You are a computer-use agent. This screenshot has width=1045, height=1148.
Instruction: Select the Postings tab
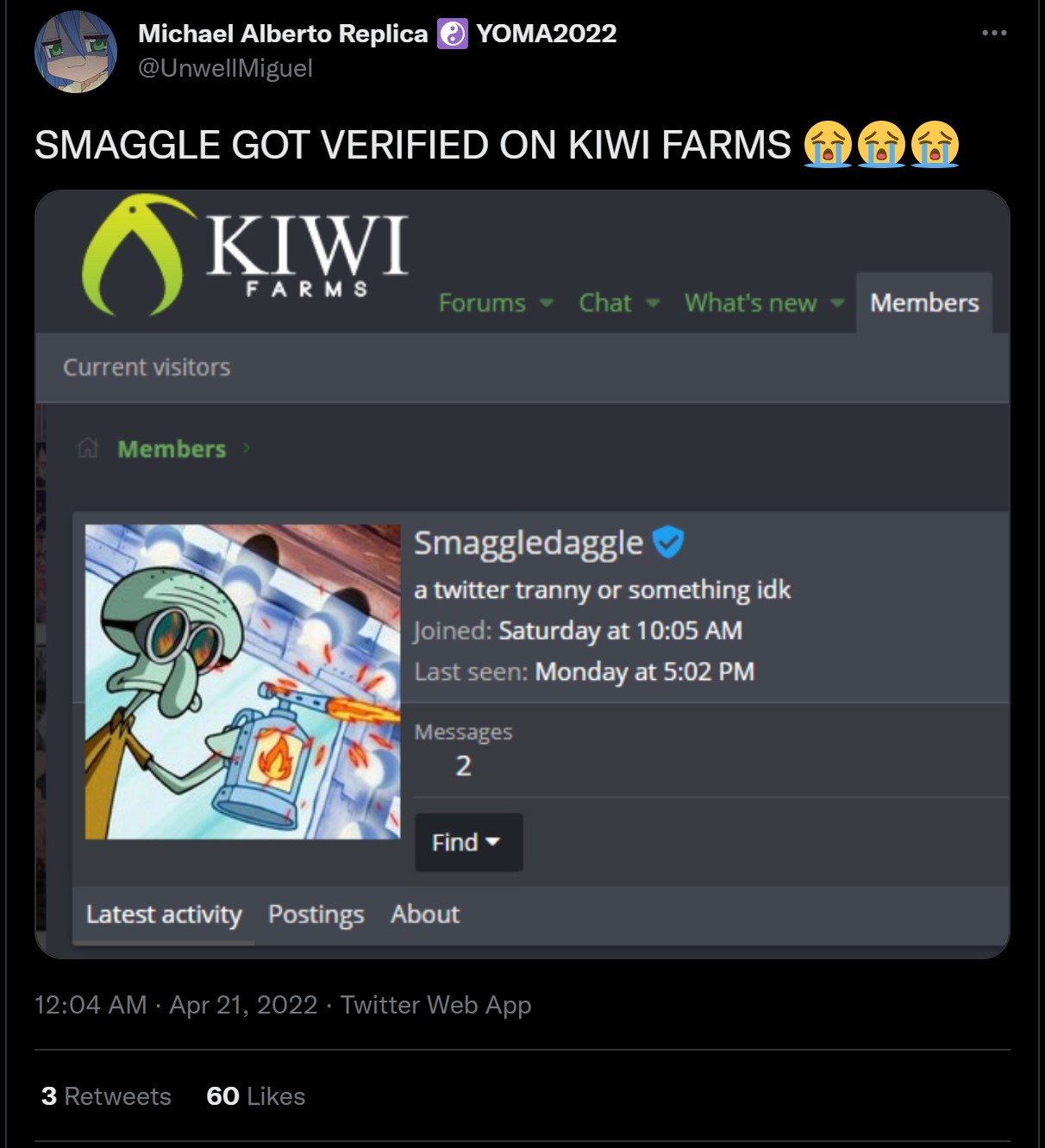pos(316,914)
